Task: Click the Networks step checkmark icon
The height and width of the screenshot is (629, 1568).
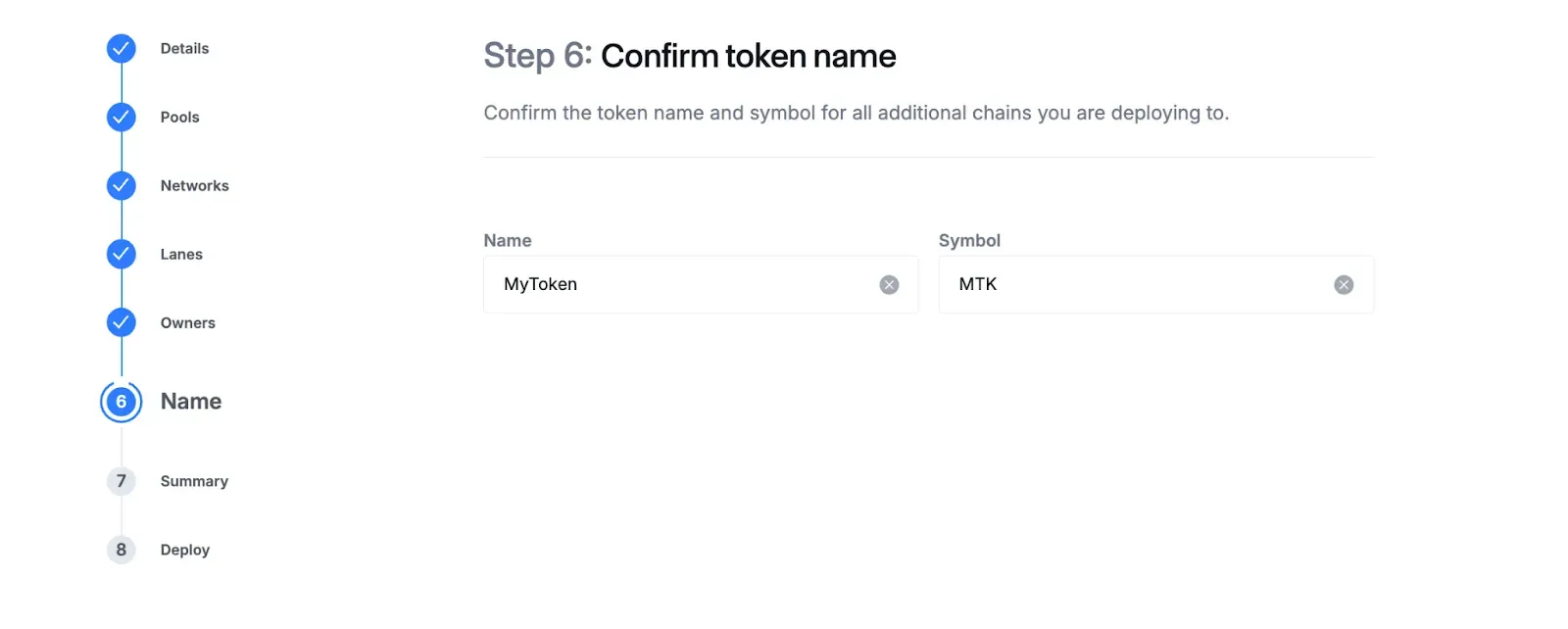Action: coord(122,185)
